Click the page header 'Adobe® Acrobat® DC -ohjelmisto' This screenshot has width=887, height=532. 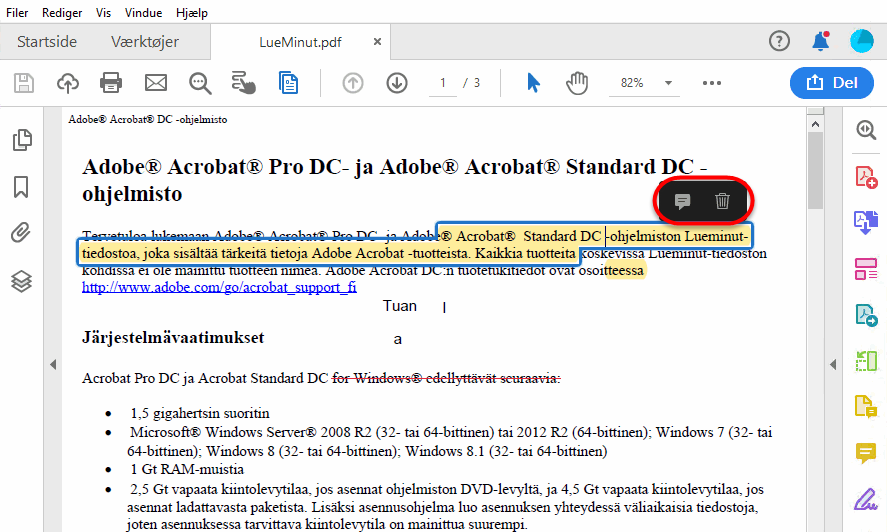point(148,119)
